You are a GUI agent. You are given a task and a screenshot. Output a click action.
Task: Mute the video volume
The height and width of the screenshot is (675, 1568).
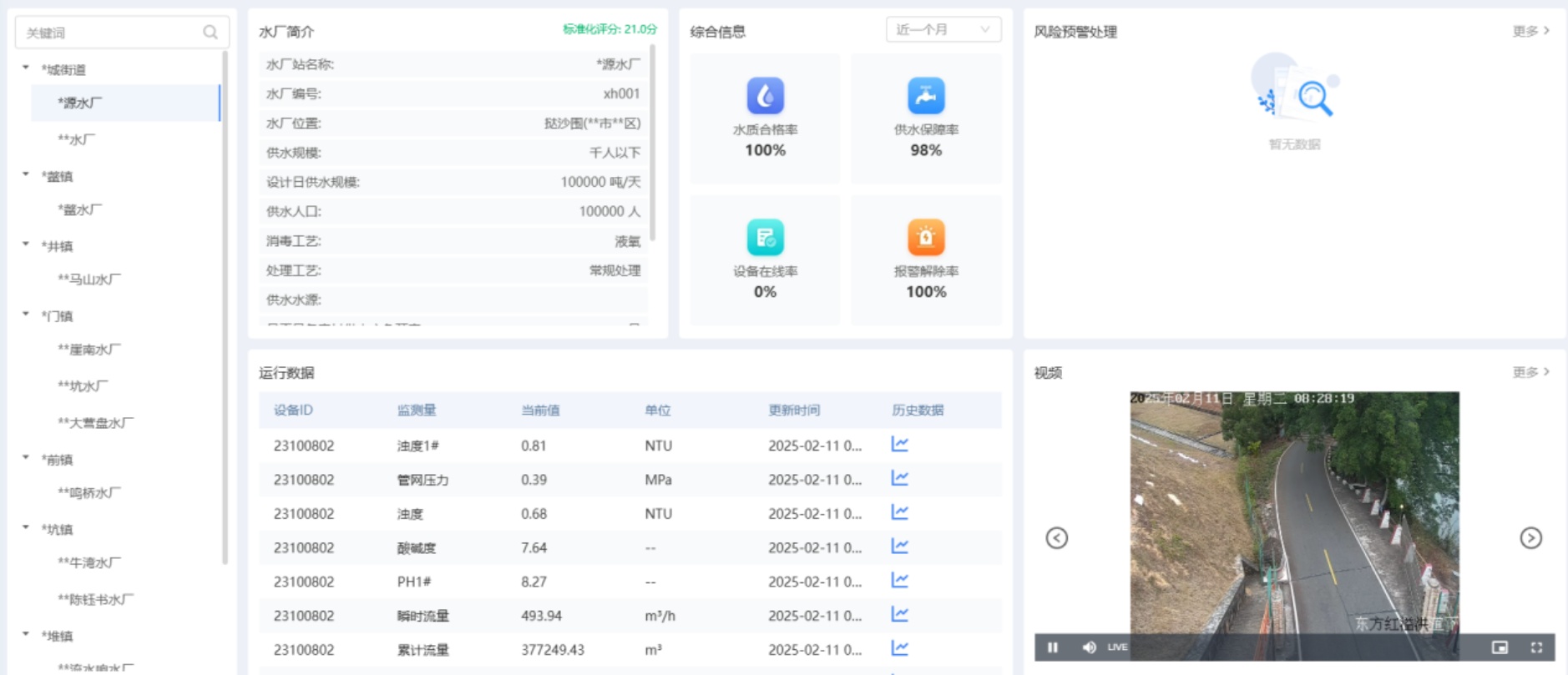click(x=1089, y=647)
